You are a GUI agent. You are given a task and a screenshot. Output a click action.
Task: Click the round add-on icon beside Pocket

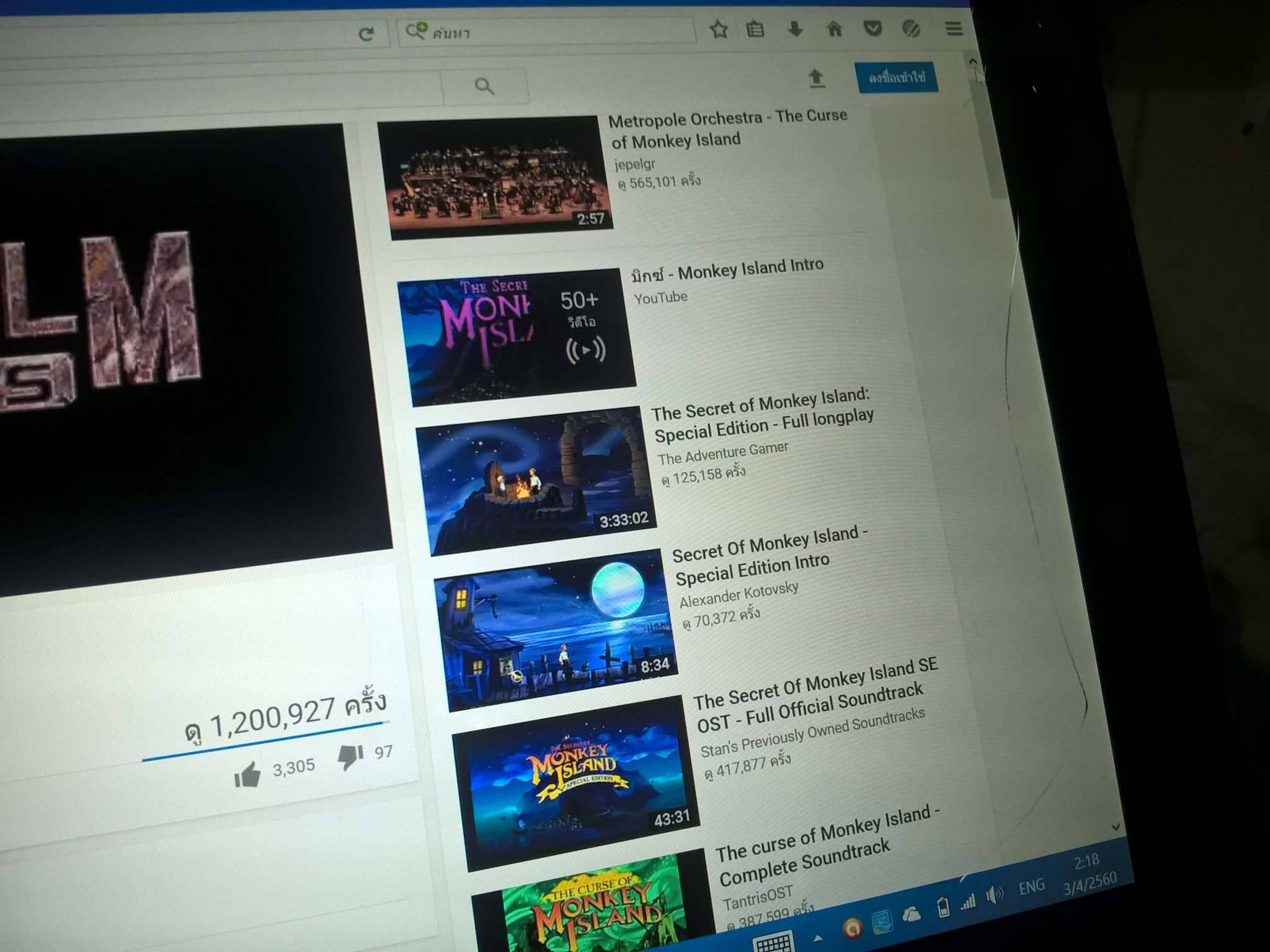tap(911, 29)
